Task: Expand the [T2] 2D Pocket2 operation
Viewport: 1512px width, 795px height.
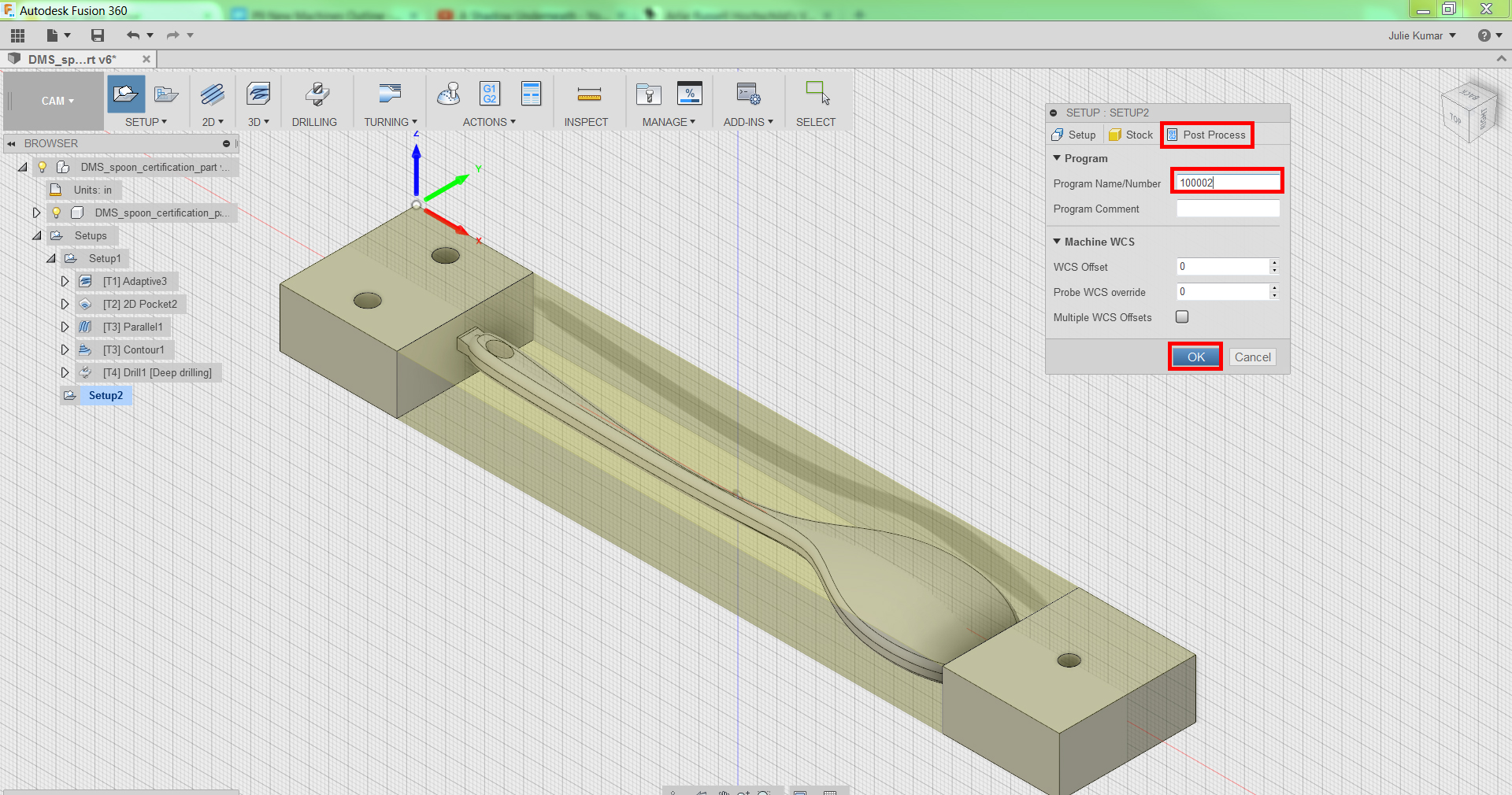Action: coord(65,304)
